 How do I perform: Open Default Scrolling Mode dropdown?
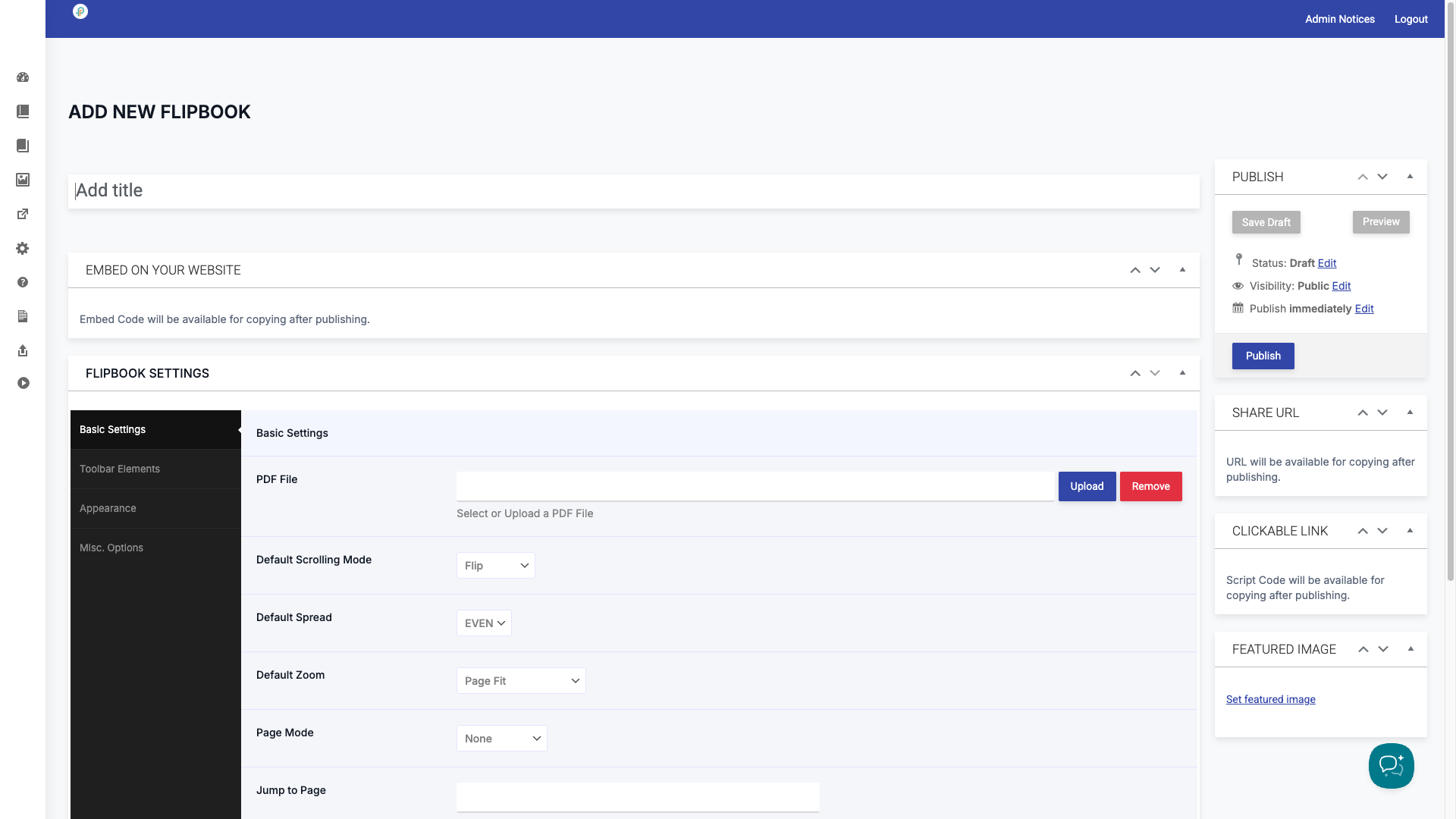496,566
